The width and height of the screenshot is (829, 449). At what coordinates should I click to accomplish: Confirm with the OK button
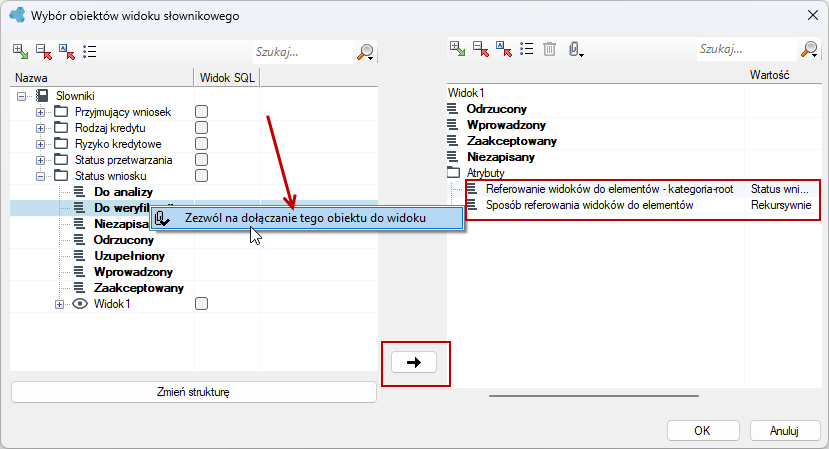coord(702,430)
